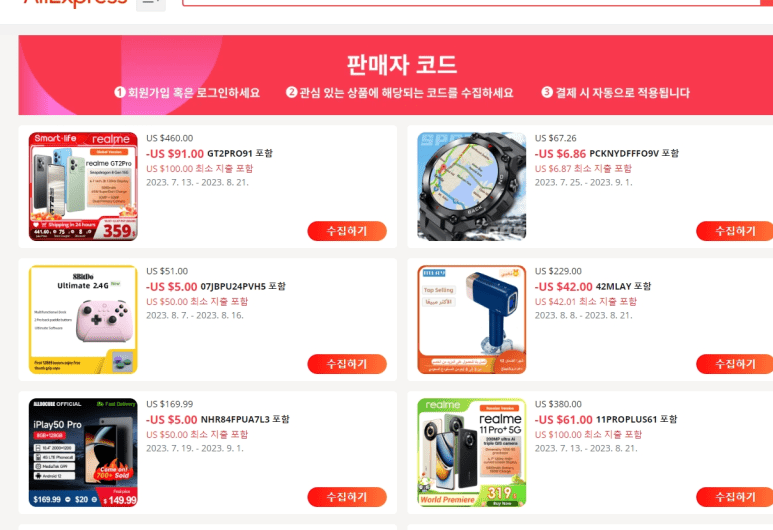This screenshot has height=530, width=773.
Task: Open the realme GT2Pro product thumbnail
Action: pos(83,186)
